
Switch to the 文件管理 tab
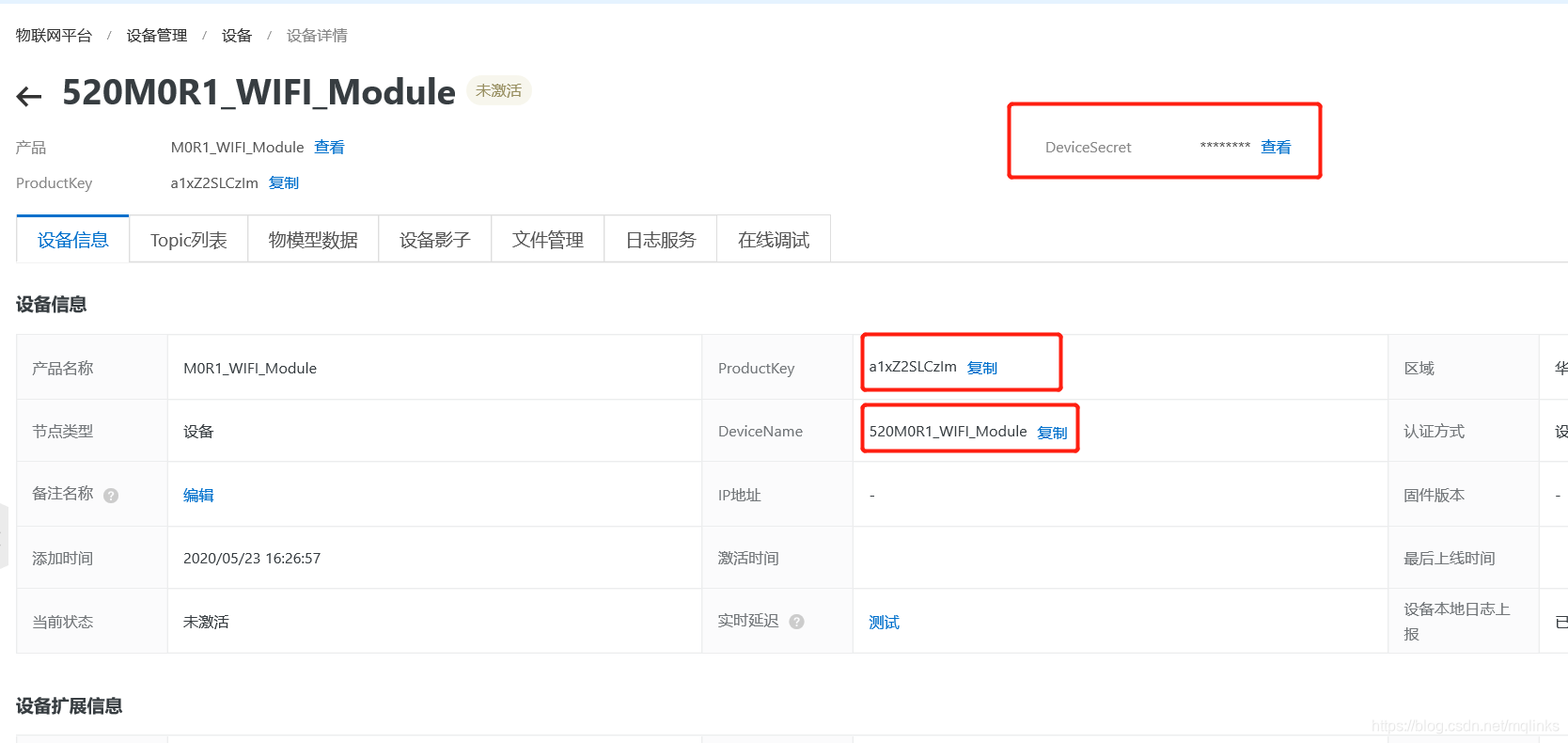point(548,240)
